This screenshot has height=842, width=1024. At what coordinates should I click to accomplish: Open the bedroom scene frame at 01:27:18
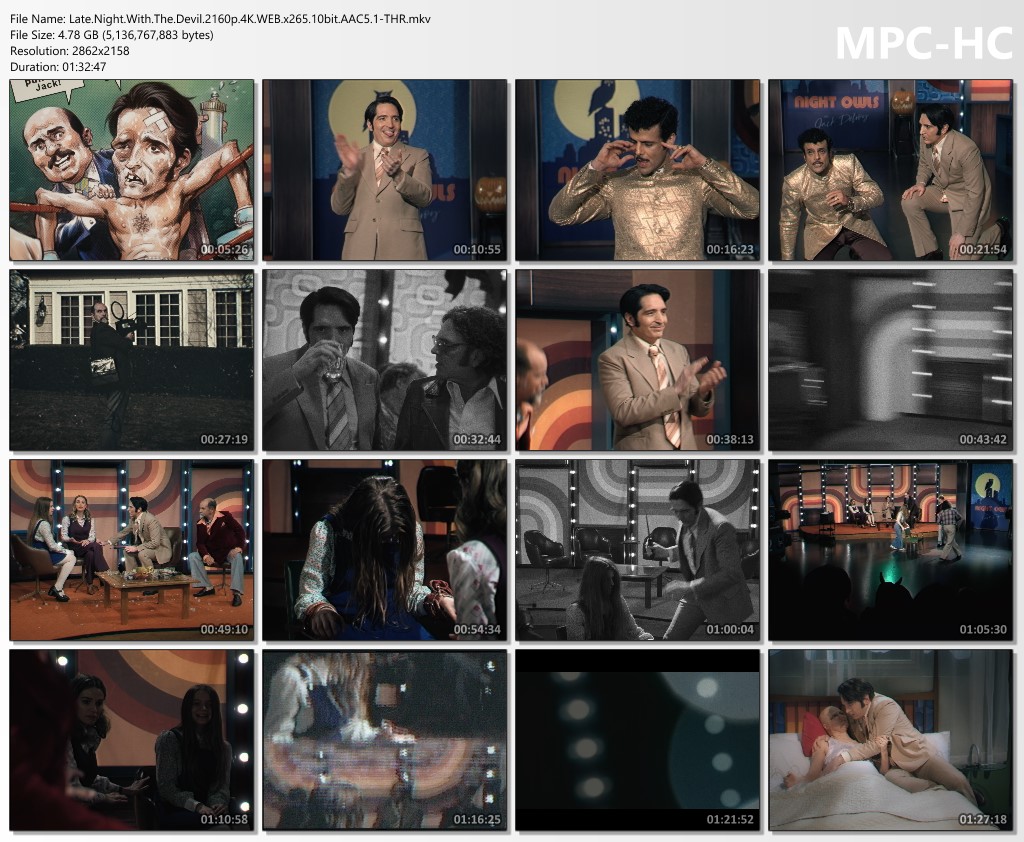tap(891, 740)
